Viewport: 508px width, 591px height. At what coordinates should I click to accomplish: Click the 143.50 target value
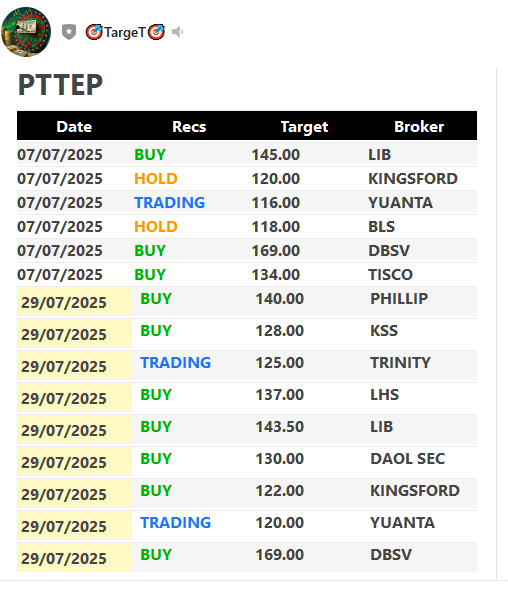coord(280,427)
